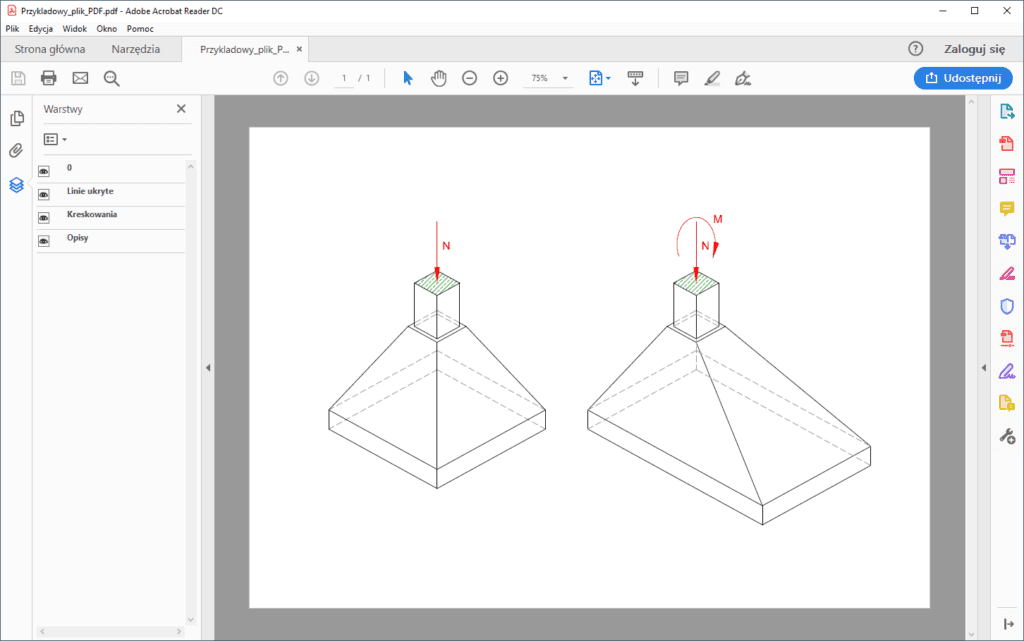Open the Page thumbnails panel icon
This screenshot has height=641, width=1024.
pyautogui.click(x=16, y=119)
